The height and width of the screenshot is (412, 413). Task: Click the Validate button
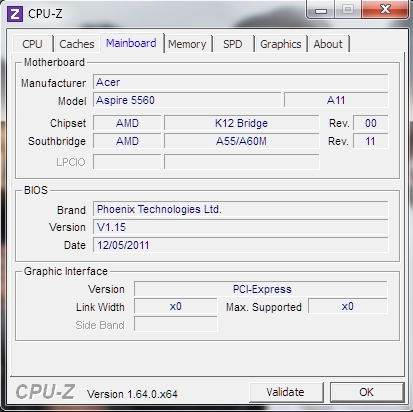tap(286, 392)
